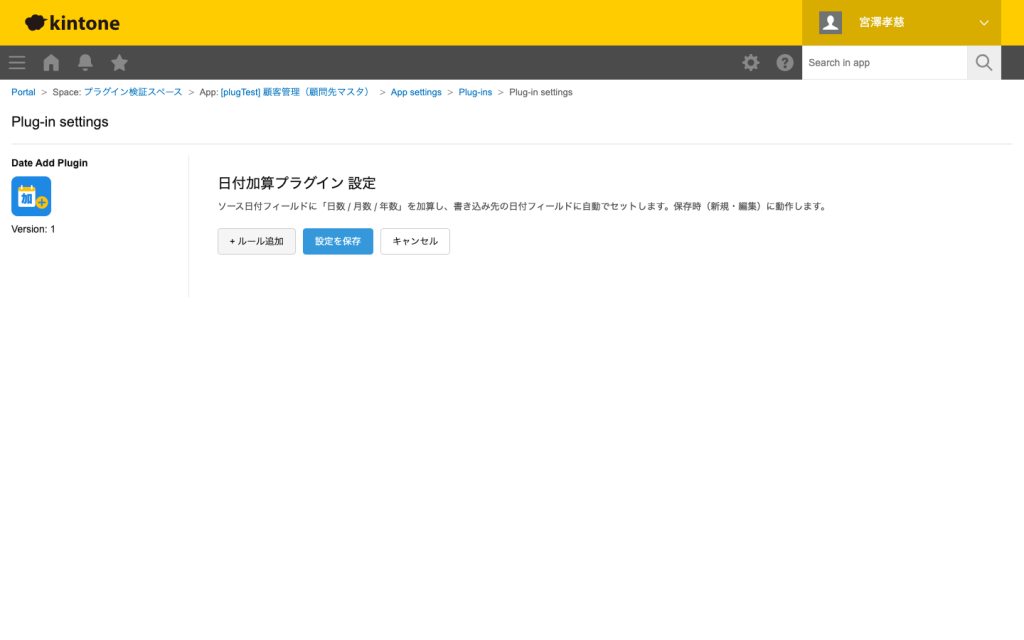The height and width of the screenshot is (640, 1024).
Task: Open the notifications bell
Action: 85,62
